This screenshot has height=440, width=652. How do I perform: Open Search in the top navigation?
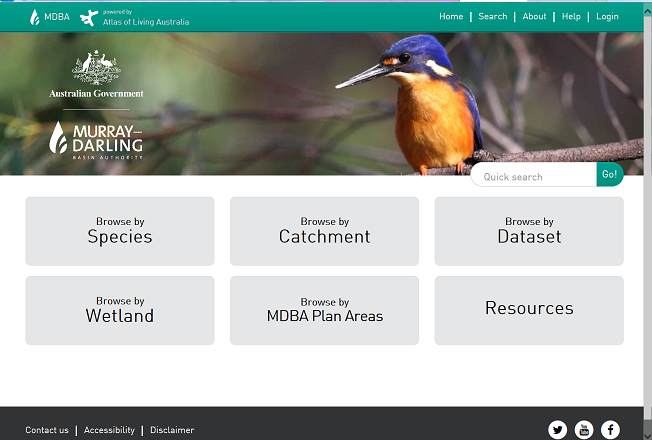coord(492,17)
